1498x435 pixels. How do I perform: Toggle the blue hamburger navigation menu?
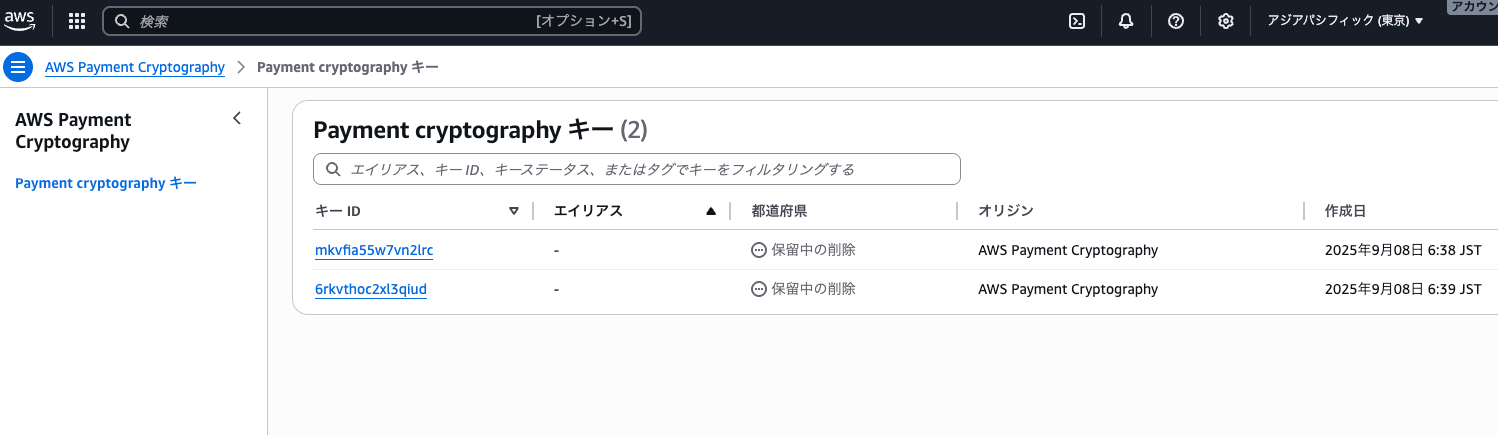coord(18,67)
